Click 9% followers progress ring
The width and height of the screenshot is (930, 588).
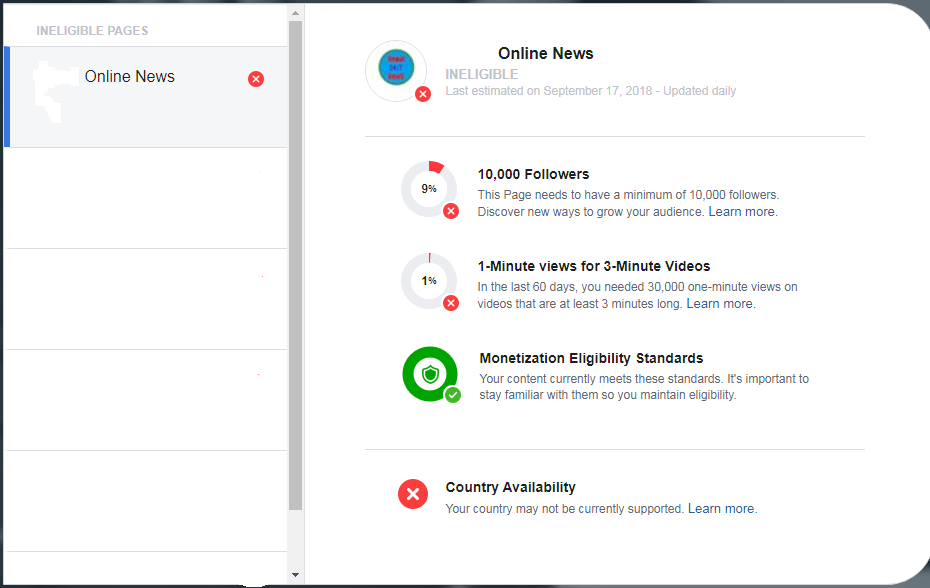tap(429, 189)
